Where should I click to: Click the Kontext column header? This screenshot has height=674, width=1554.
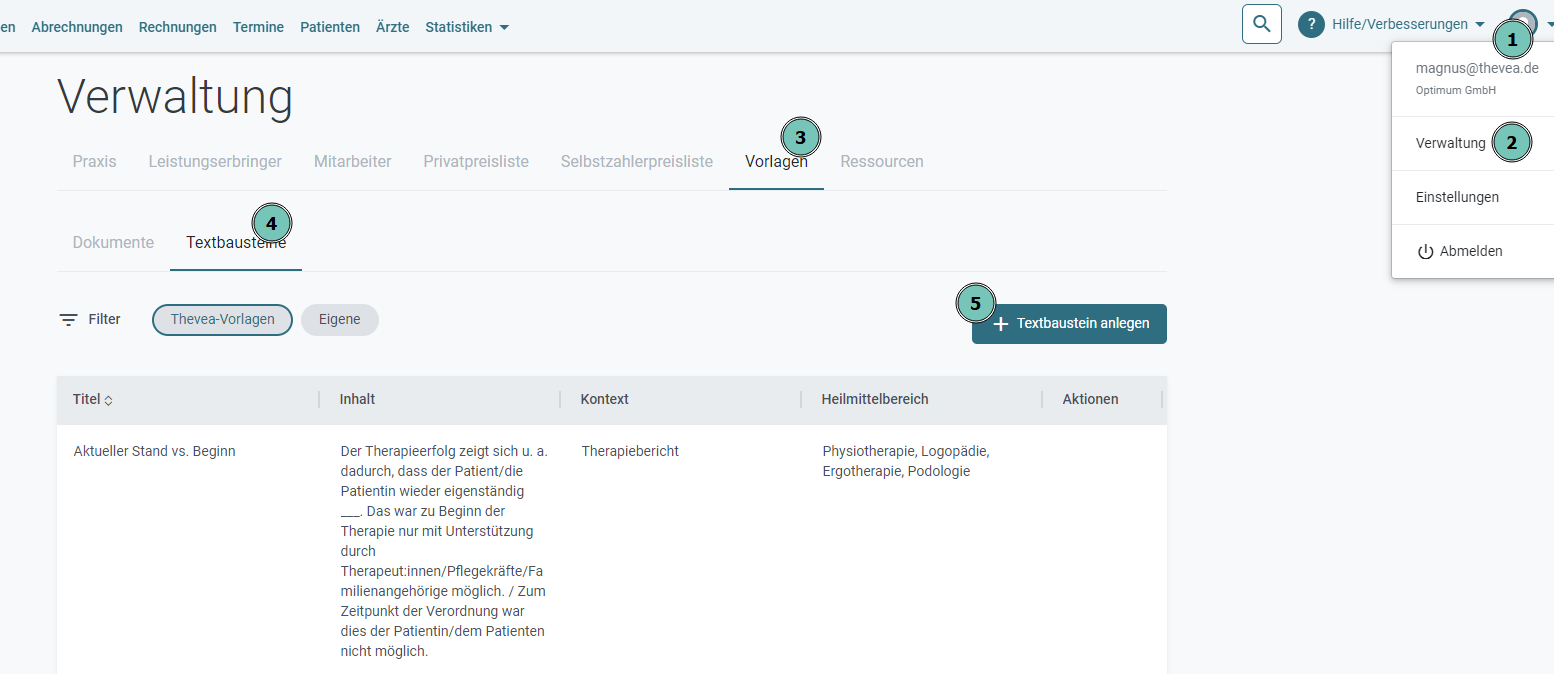tap(605, 399)
